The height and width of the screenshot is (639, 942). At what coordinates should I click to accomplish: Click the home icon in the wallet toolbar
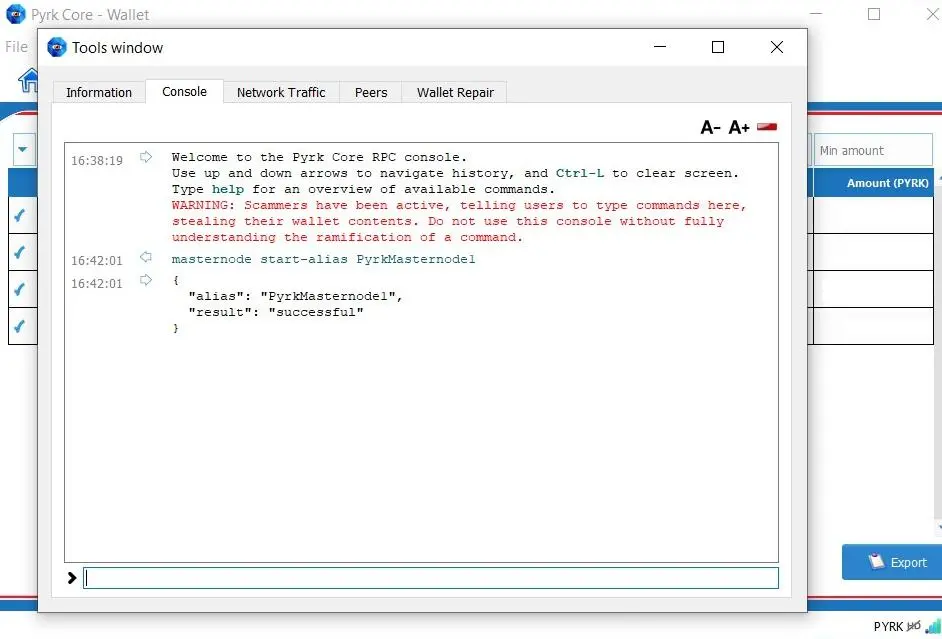28,80
